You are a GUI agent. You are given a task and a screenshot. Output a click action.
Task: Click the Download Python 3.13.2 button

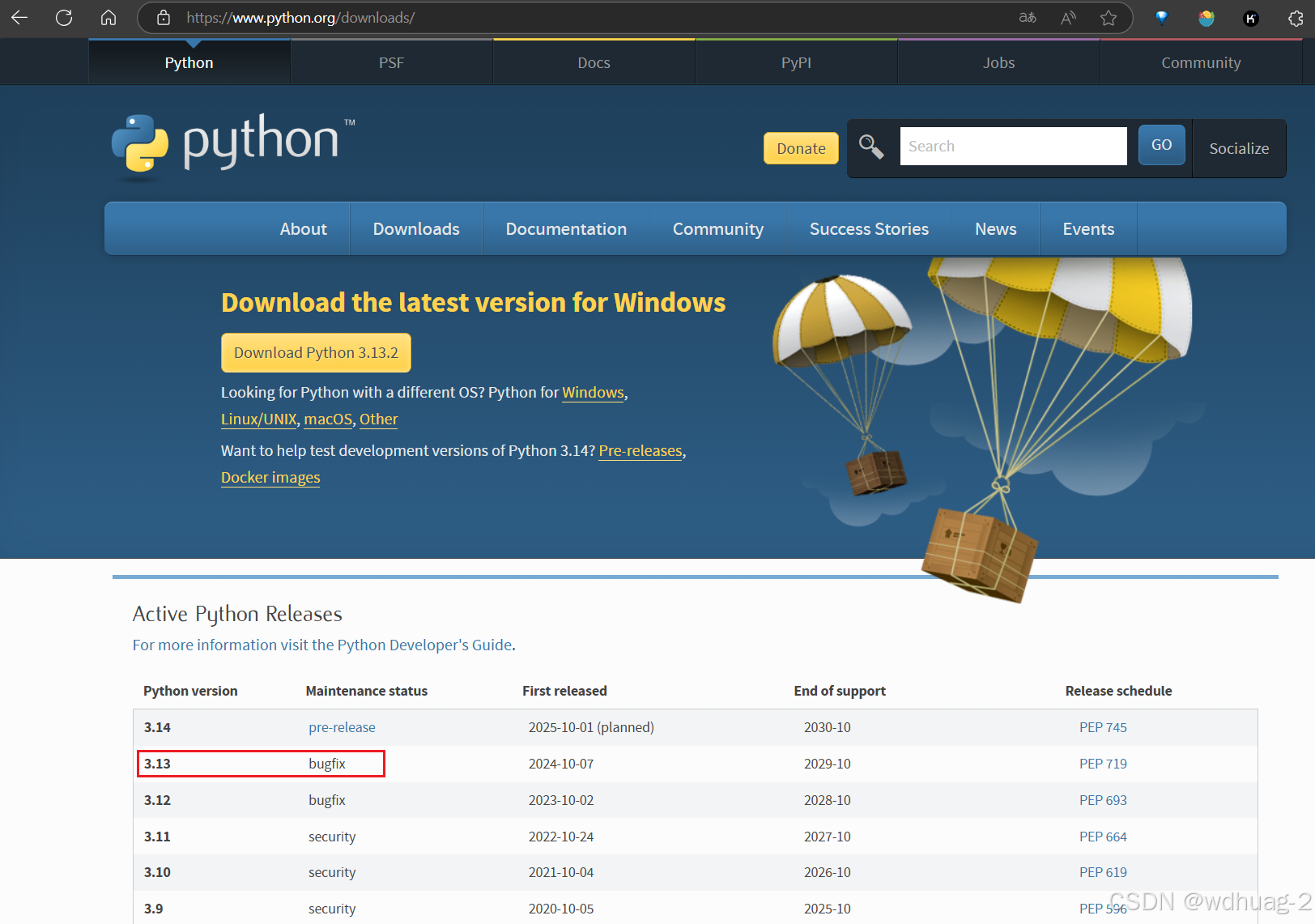316,353
